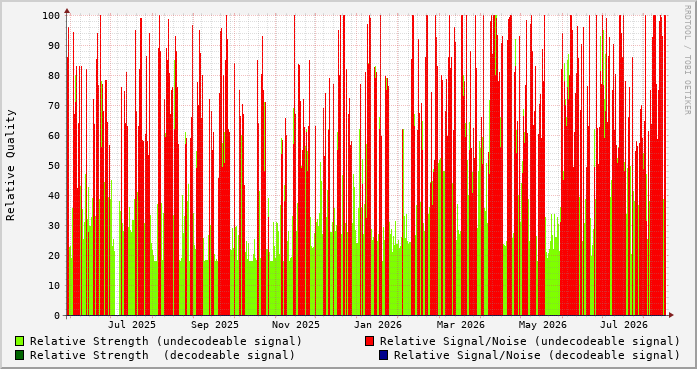
Task: Click the 100 value on the y-axis
Action: 51,16
